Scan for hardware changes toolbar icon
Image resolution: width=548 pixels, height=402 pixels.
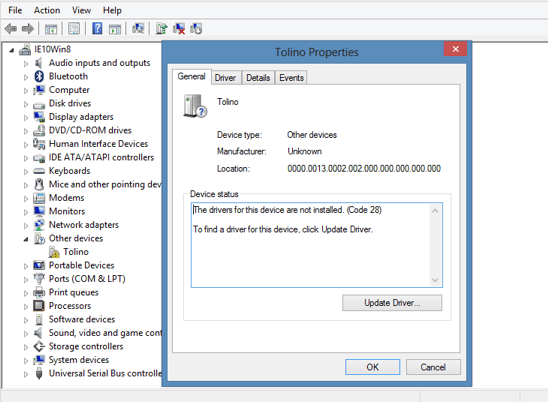[138, 29]
